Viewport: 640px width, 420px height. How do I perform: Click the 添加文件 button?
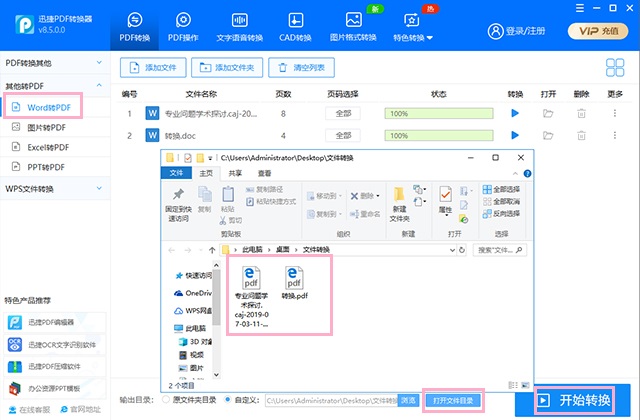(x=153, y=67)
